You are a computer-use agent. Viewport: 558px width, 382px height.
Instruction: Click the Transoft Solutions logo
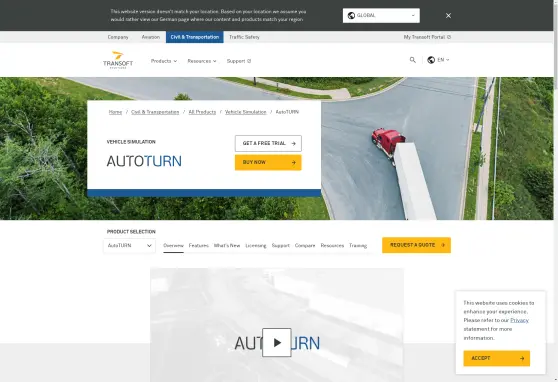118,60
